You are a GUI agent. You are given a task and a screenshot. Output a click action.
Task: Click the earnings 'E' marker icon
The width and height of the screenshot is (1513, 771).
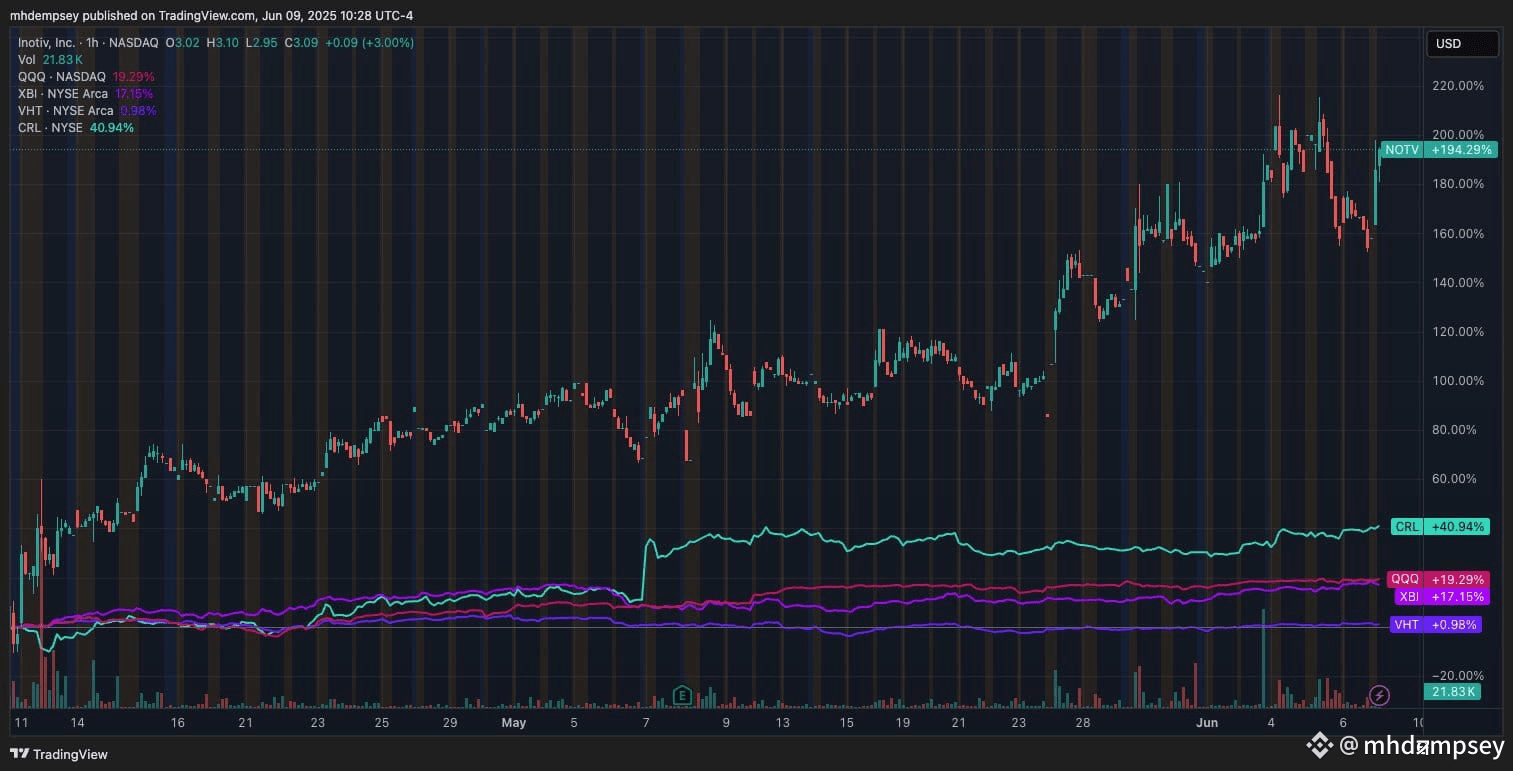[683, 695]
